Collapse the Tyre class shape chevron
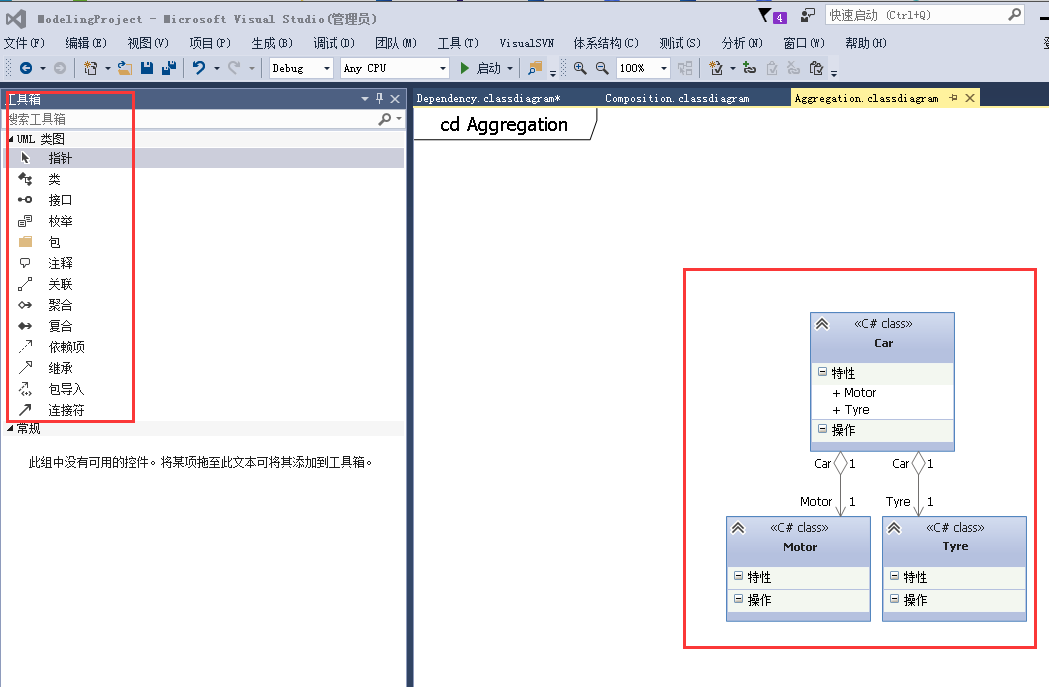Image resolution: width=1049 pixels, height=687 pixels. click(894, 528)
